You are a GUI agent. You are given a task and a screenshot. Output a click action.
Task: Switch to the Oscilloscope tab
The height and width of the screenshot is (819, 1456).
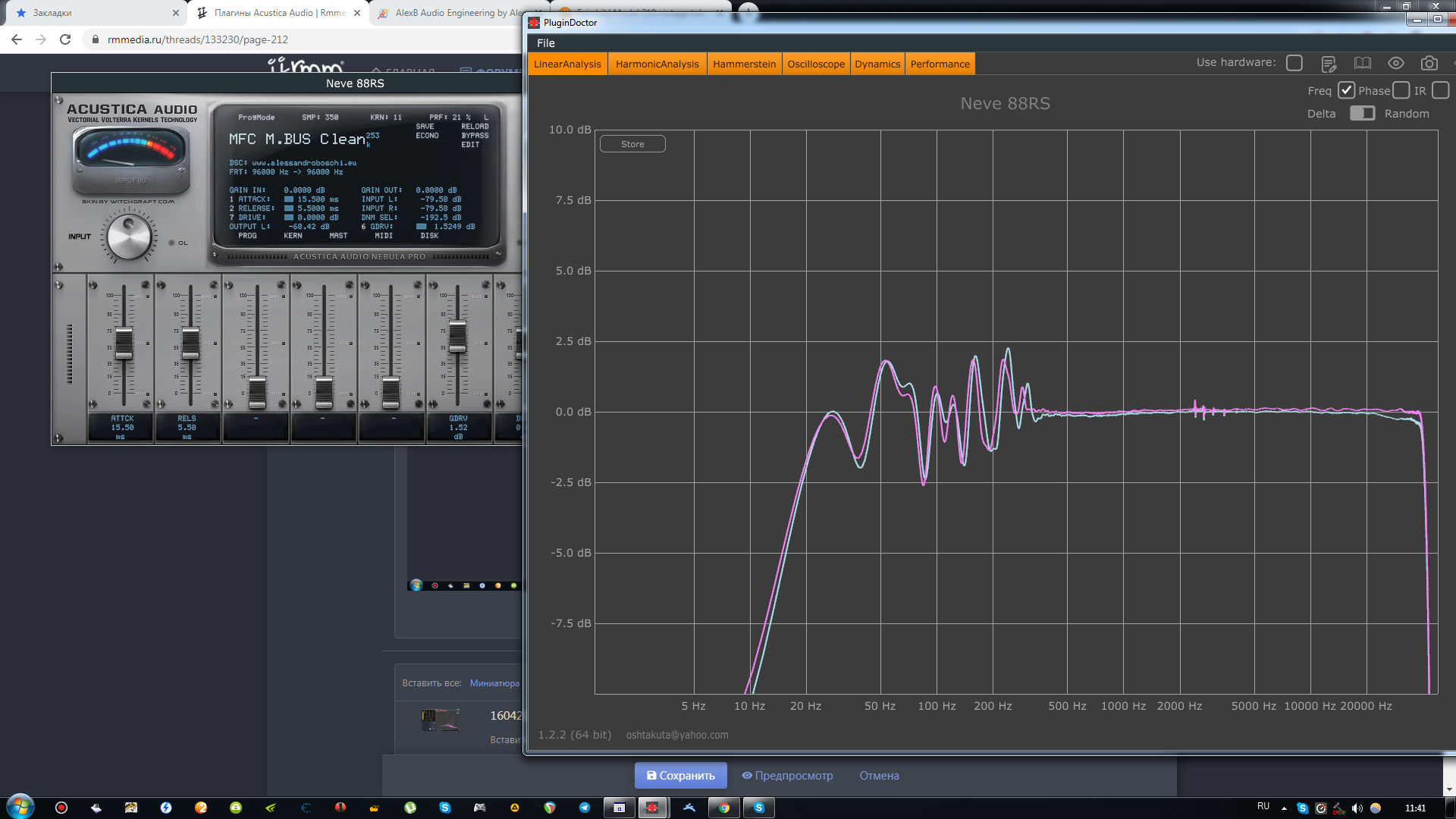pos(815,64)
